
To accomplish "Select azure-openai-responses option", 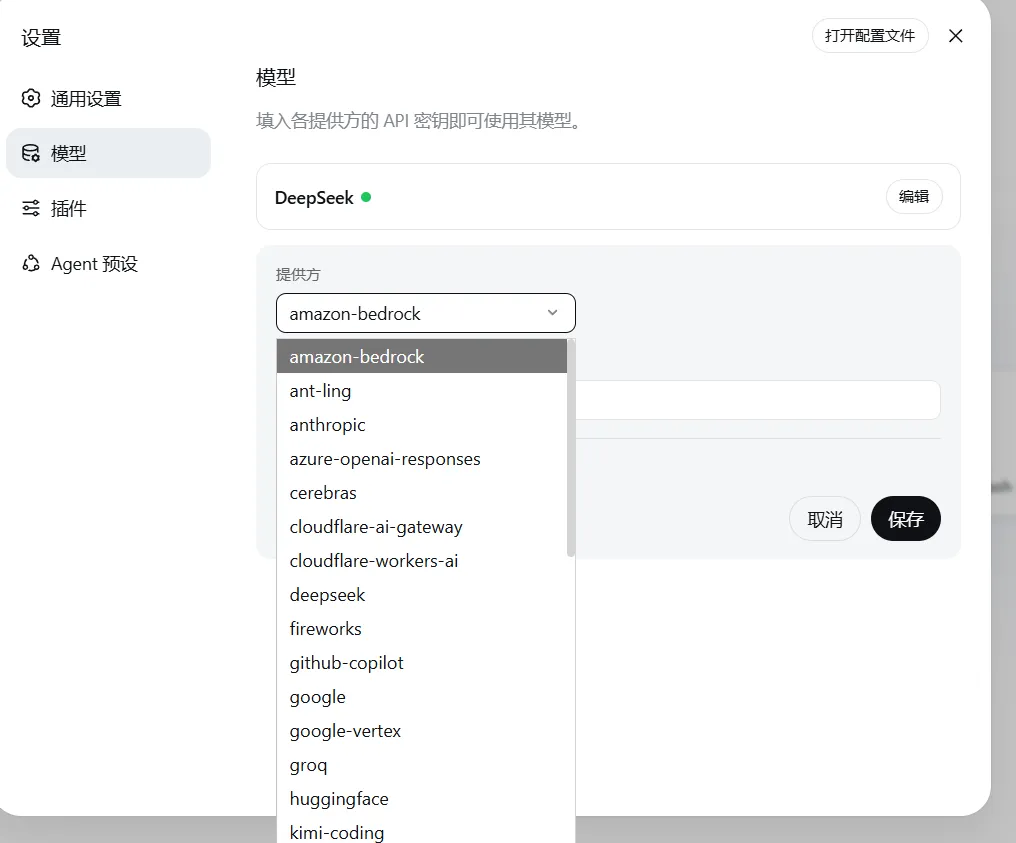I will click(422, 459).
